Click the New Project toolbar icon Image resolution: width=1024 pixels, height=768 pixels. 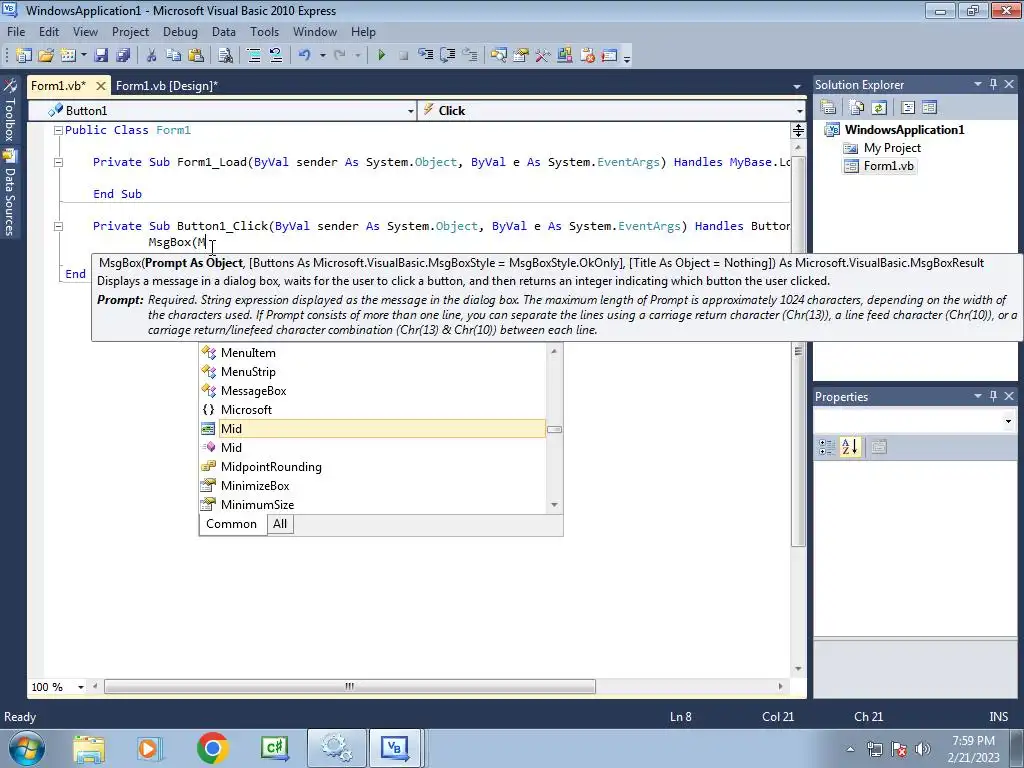(24, 56)
